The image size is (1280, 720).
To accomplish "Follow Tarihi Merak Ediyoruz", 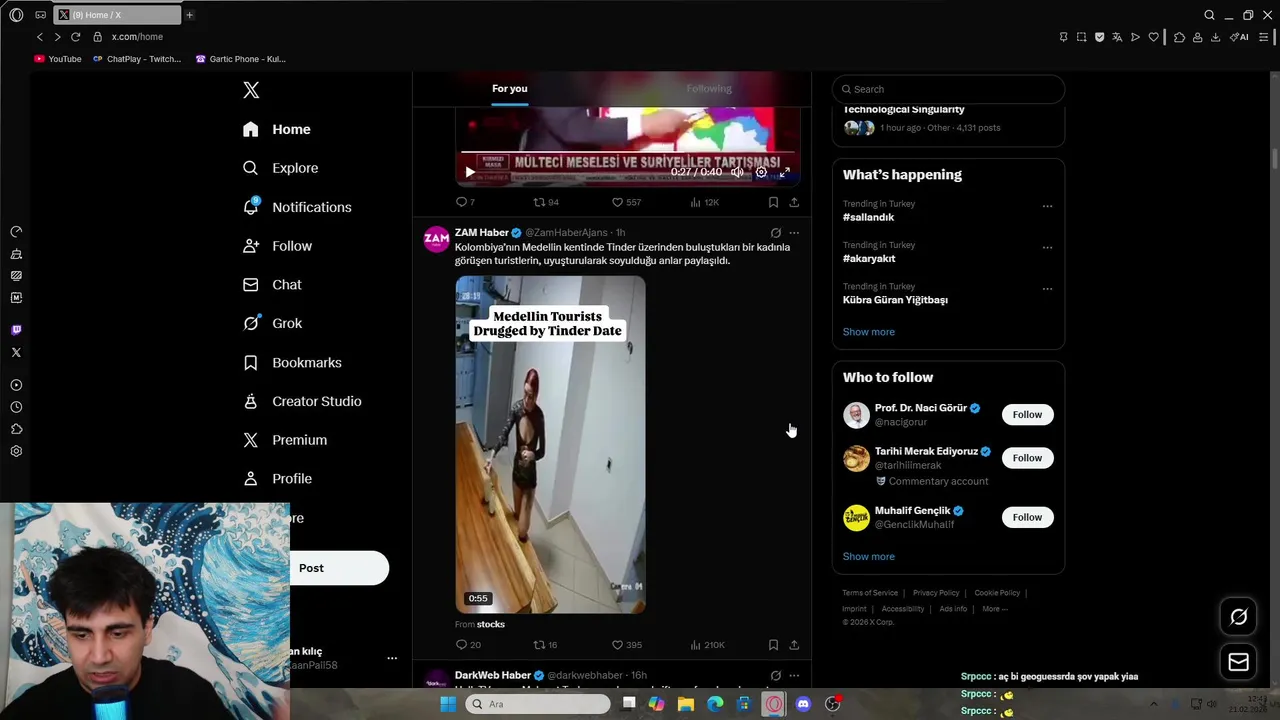I will point(1027,458).
